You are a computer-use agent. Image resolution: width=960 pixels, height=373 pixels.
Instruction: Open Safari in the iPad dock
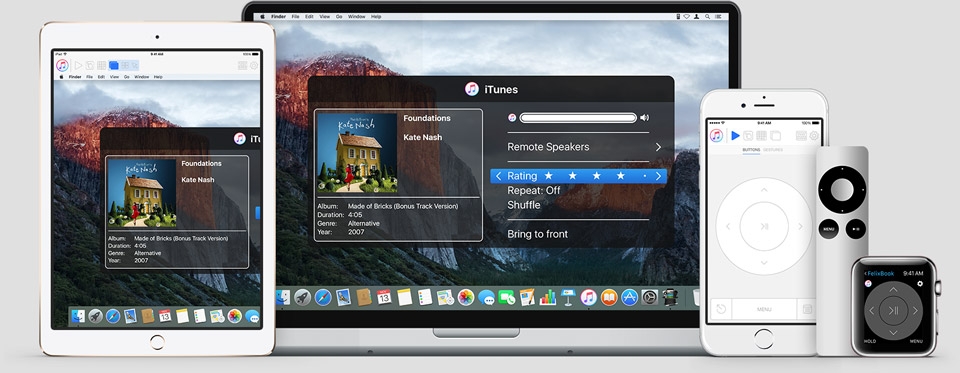click(113, 315)
